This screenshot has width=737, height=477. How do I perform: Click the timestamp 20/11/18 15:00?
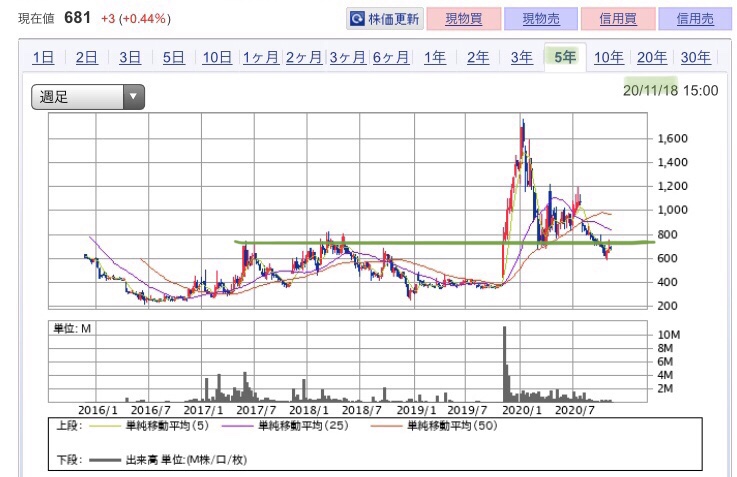671,90
